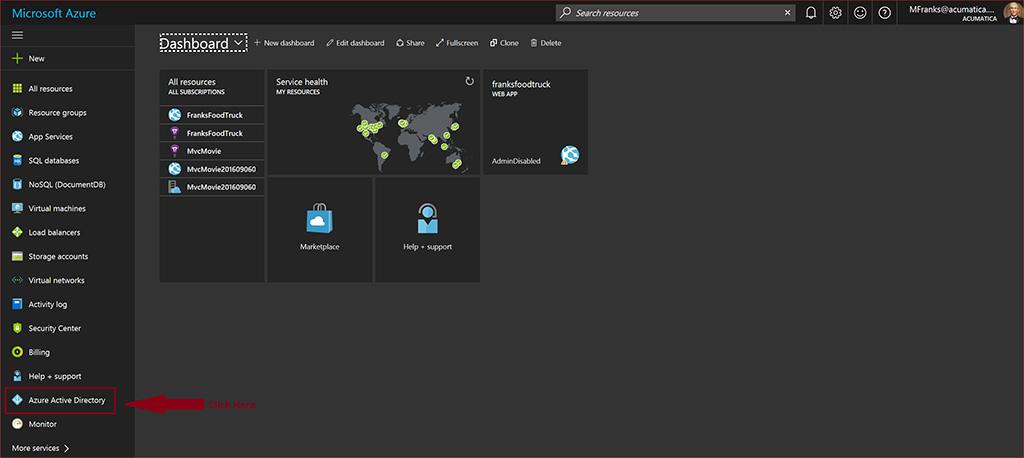
Task: Open the help question mark icon
Action: pyautogui.click(x=884, y=12)
